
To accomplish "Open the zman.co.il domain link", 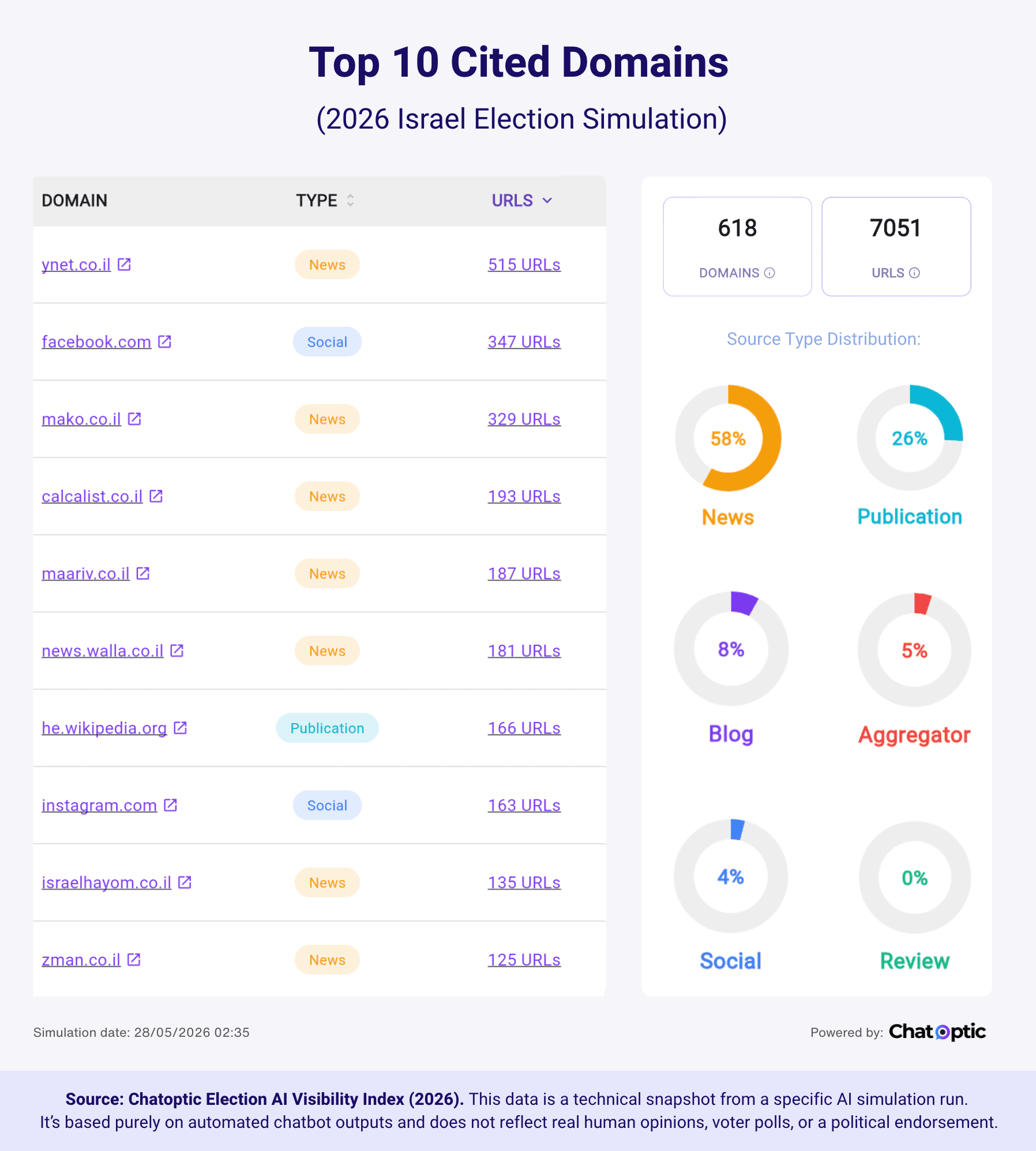I will point(81,960).
